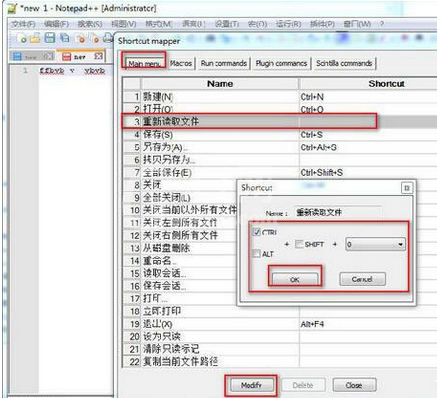Open the 搜索(S) menu
437x398 pixels.
coord(90,24)
